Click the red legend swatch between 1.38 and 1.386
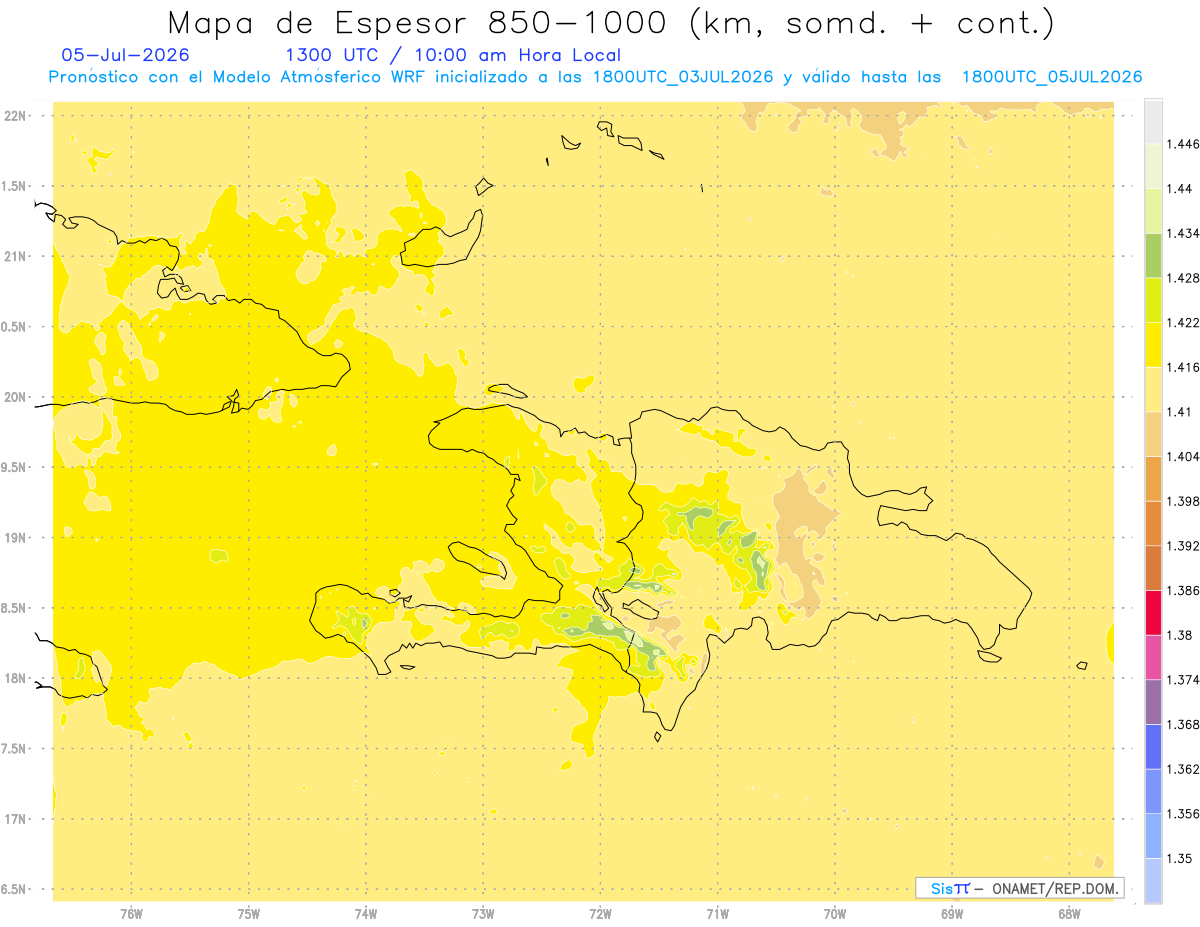This screenshot has width=1200, height=927. [x=1153, y=612]
